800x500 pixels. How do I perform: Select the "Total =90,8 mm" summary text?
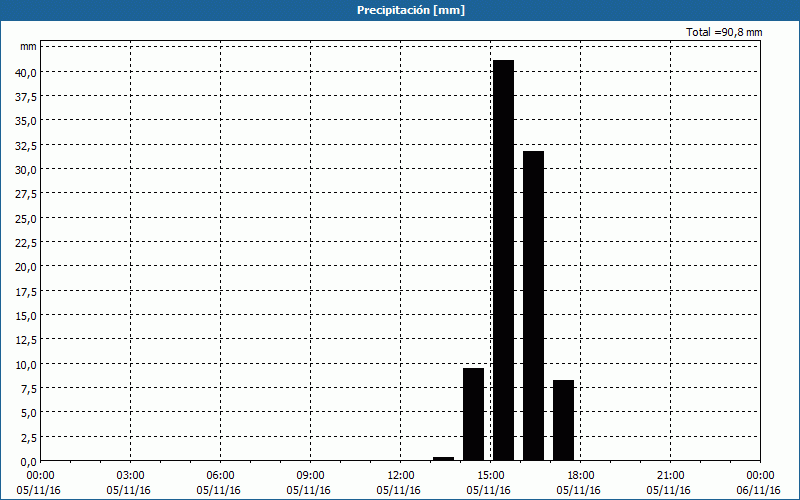pyautogui.click(x=724, y=32)
